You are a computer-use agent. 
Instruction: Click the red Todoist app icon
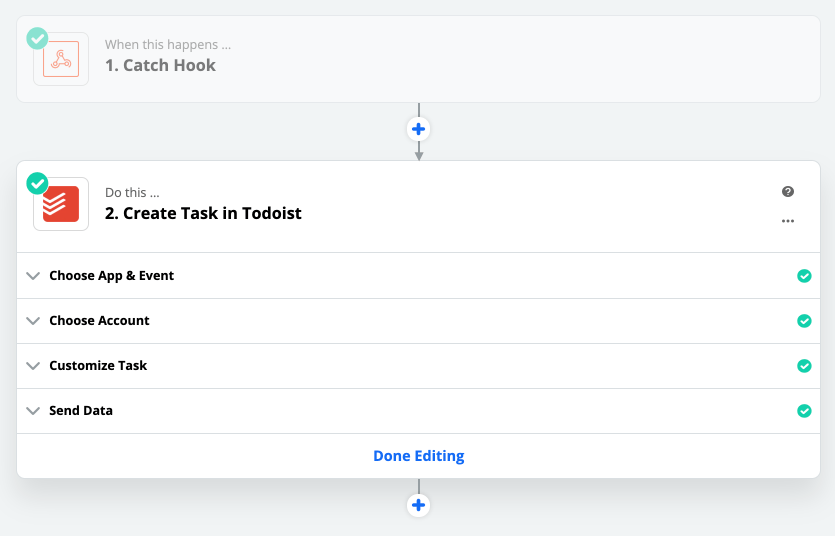61,204
